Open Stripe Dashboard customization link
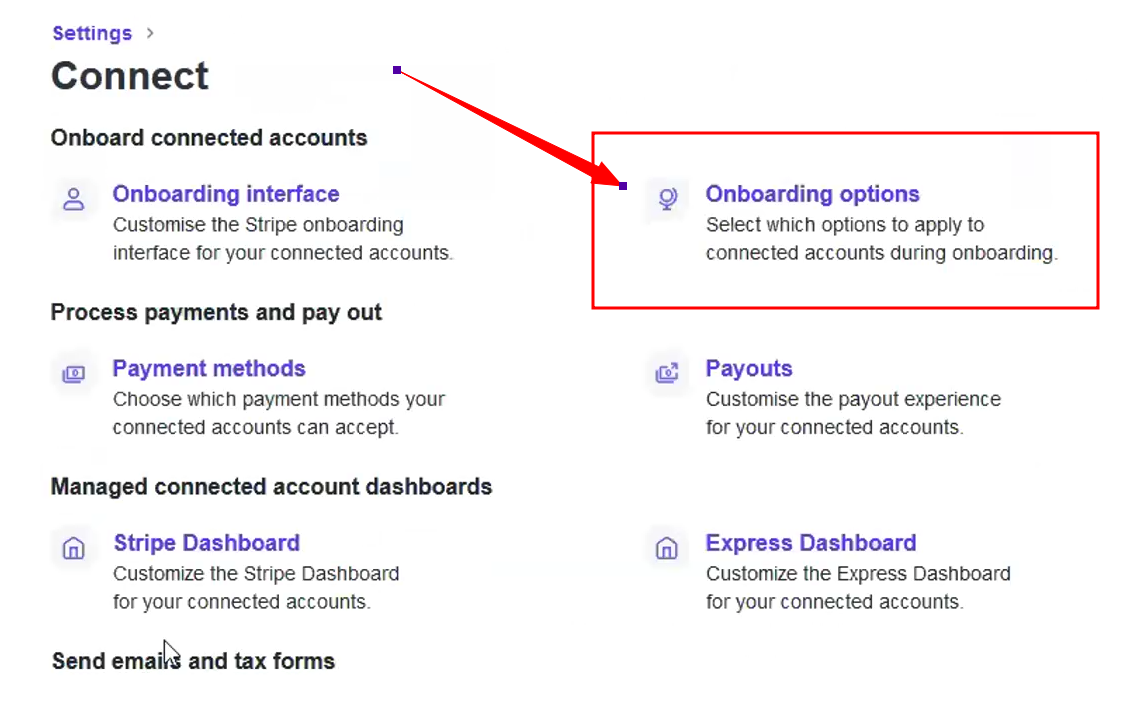The image size is (1123, 721). tap(206, 543)
